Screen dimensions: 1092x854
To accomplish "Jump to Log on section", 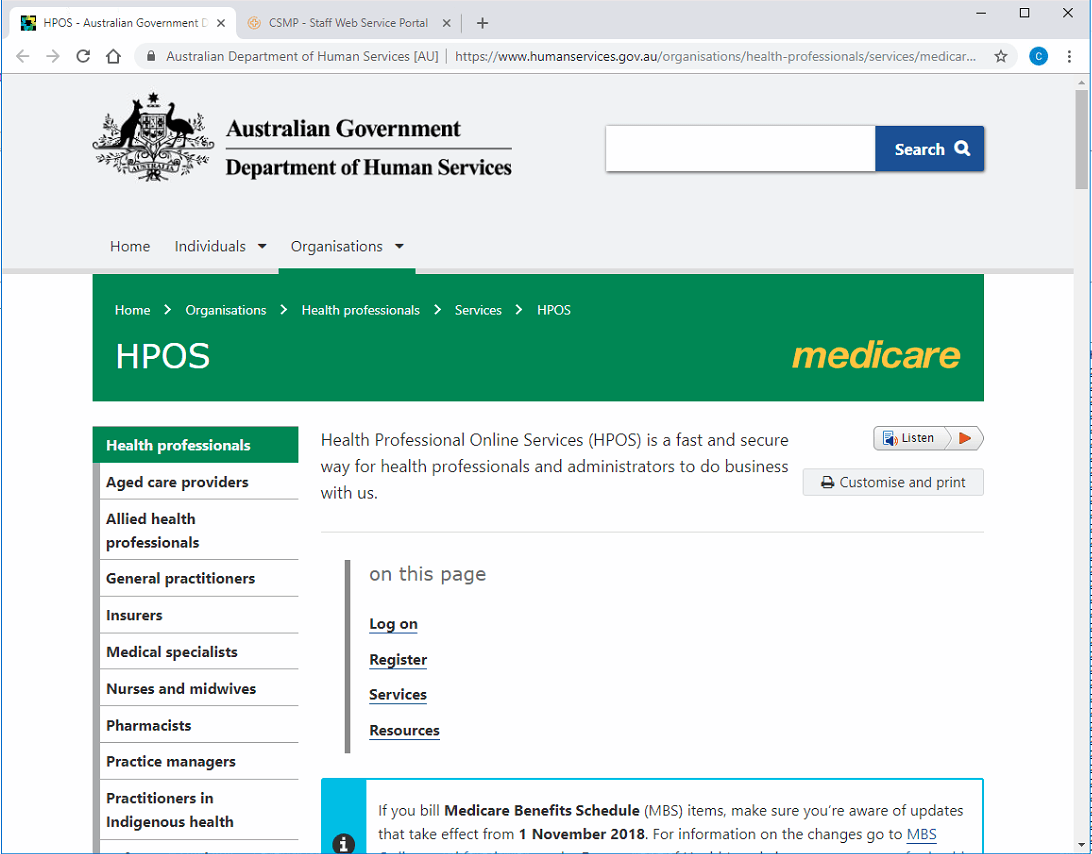I will [393, 624].
